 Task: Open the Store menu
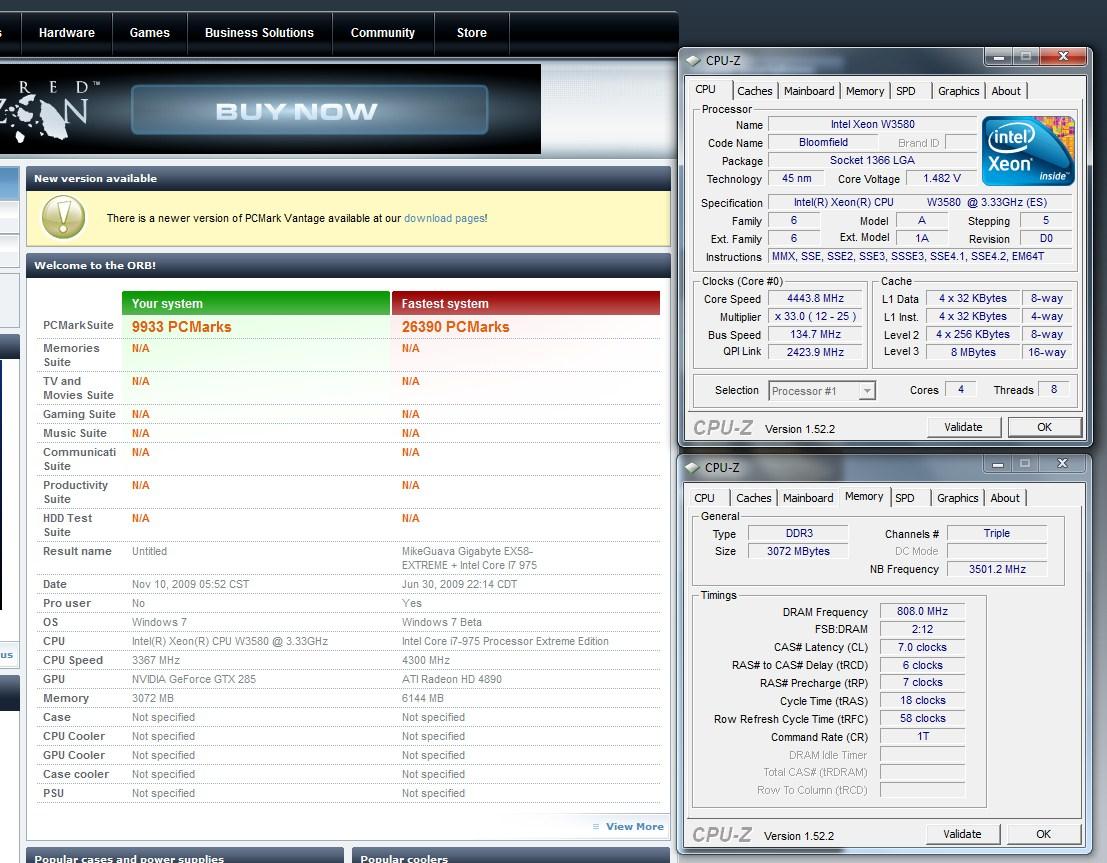pos(472,32)
